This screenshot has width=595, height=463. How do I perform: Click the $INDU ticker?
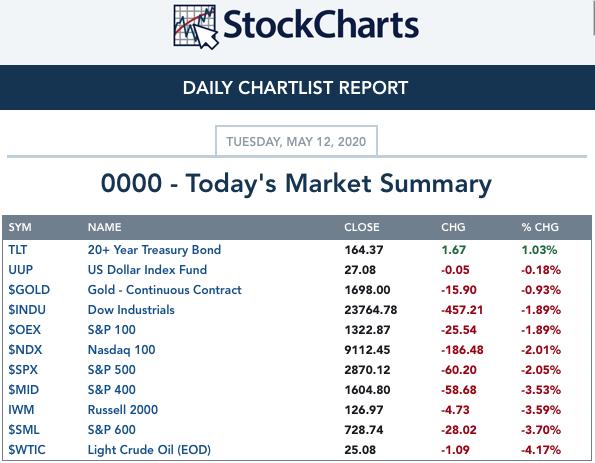pos(27,310)
